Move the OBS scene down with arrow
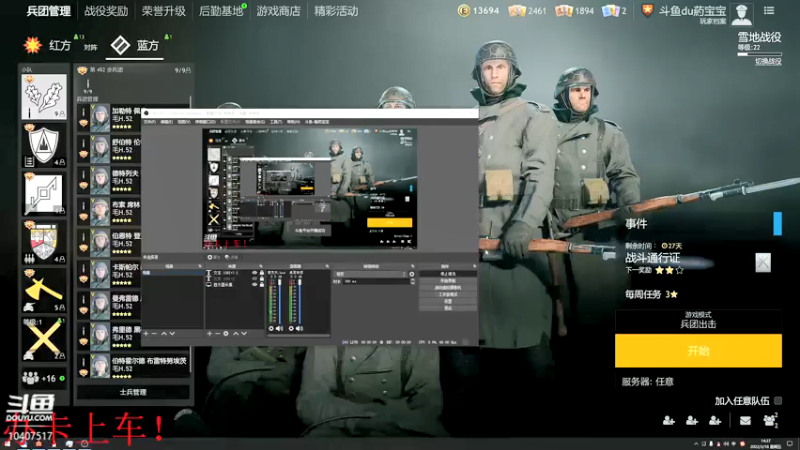This screenshot has height=450, width=800. [x=172, y=334]
